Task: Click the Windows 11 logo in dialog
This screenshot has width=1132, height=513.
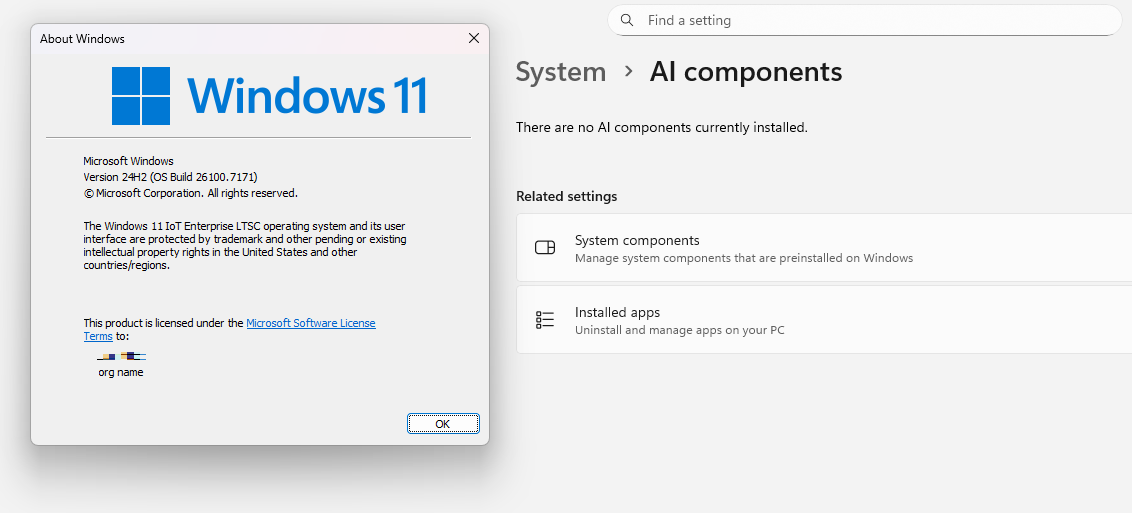Action: click(269, 96)
